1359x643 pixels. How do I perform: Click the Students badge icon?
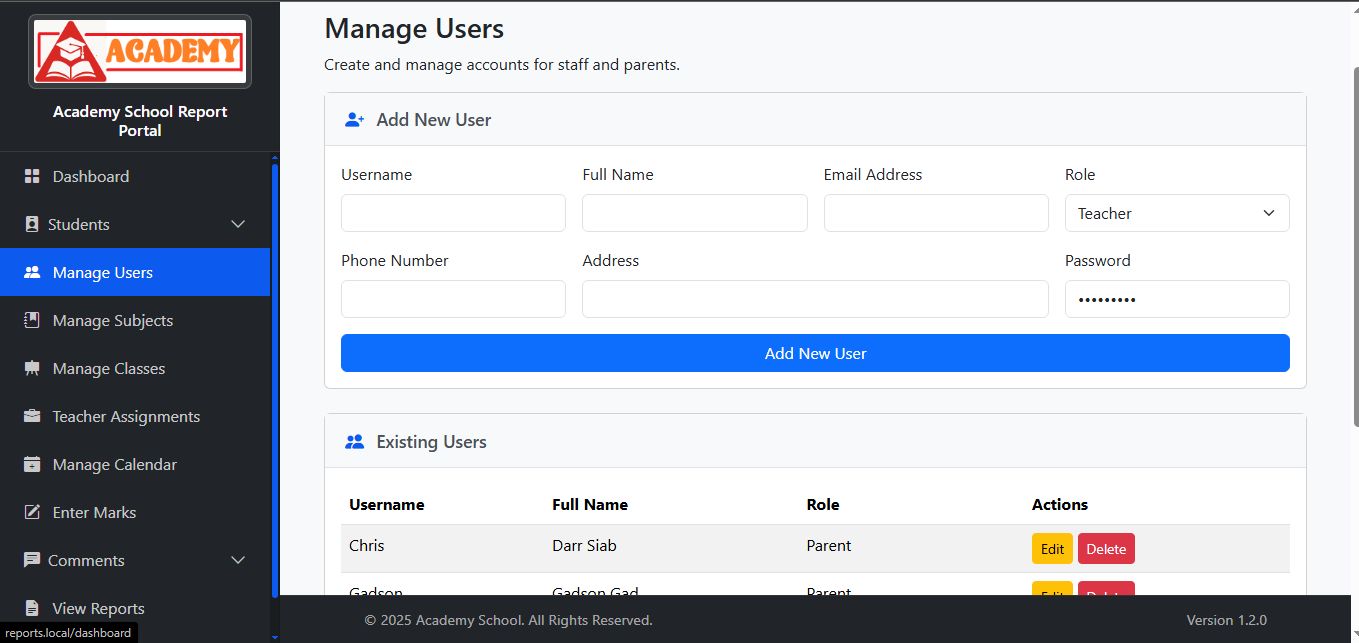coord(32,224)
